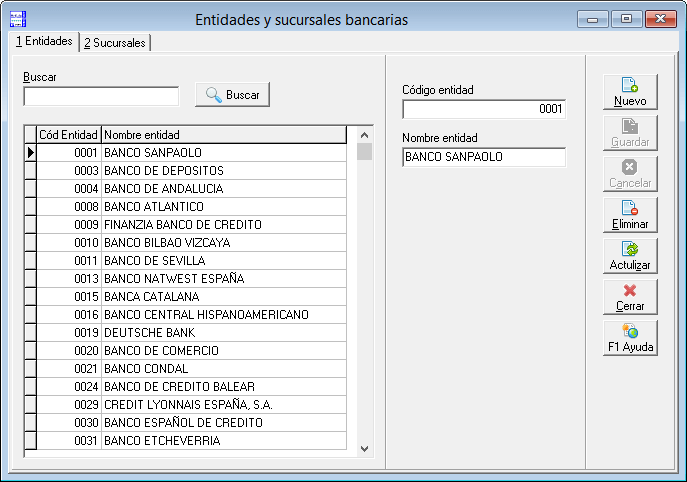Screen dimensions: 687x482
Task: Click code cell 0010
Action: point(69,243)
